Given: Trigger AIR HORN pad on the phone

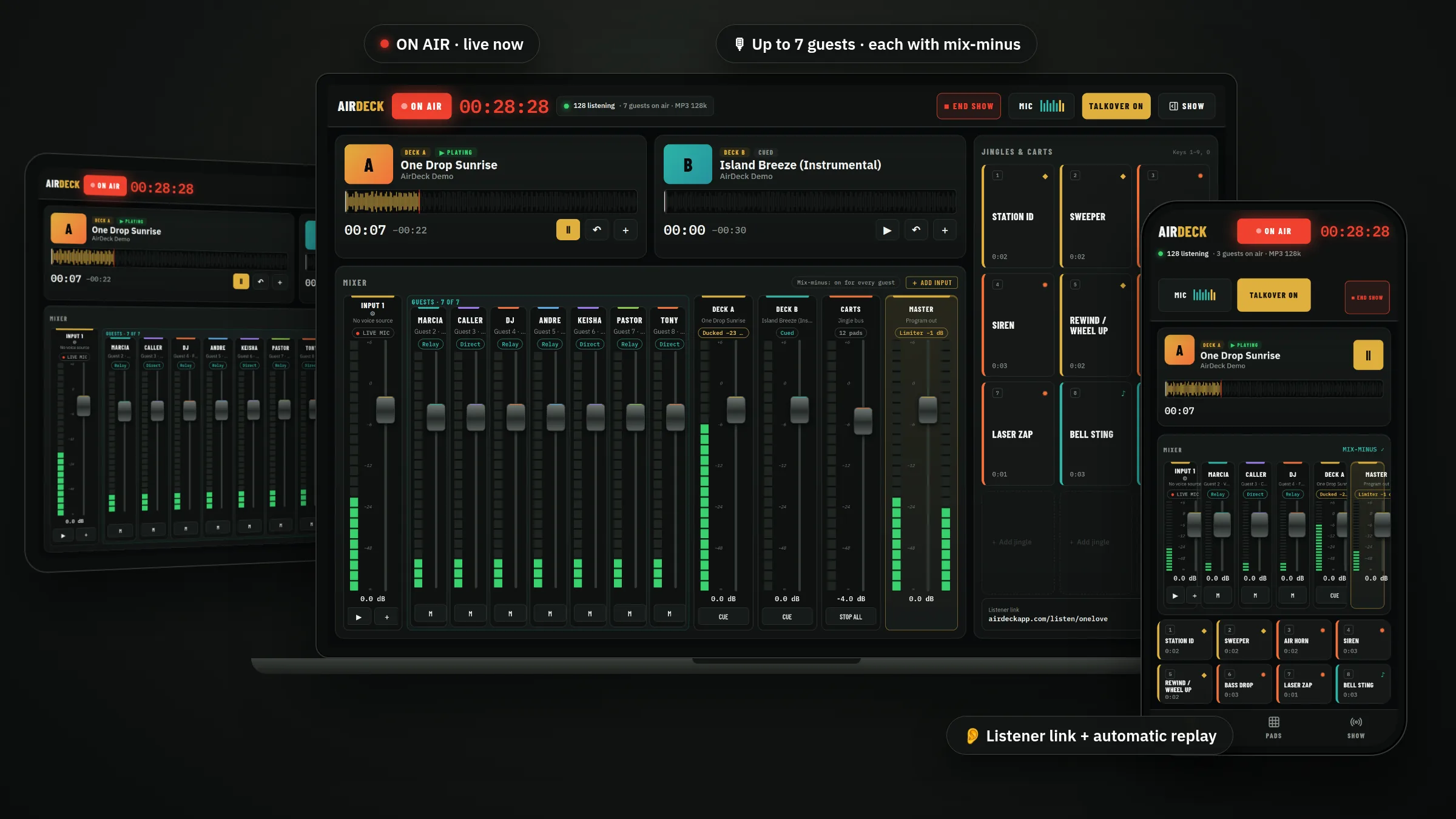Looking at the screenshot, I should click(1303, 640).
